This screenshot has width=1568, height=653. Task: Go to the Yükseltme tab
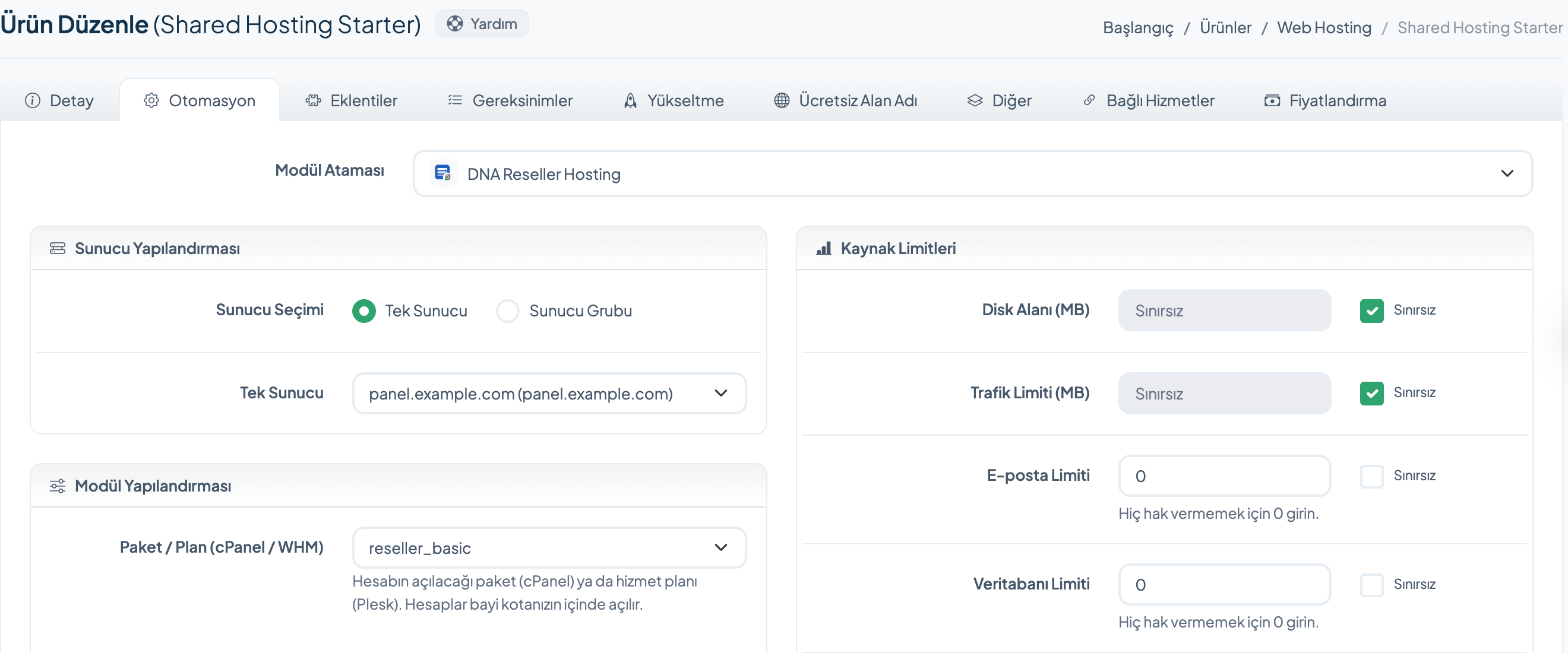pos(673,100)
